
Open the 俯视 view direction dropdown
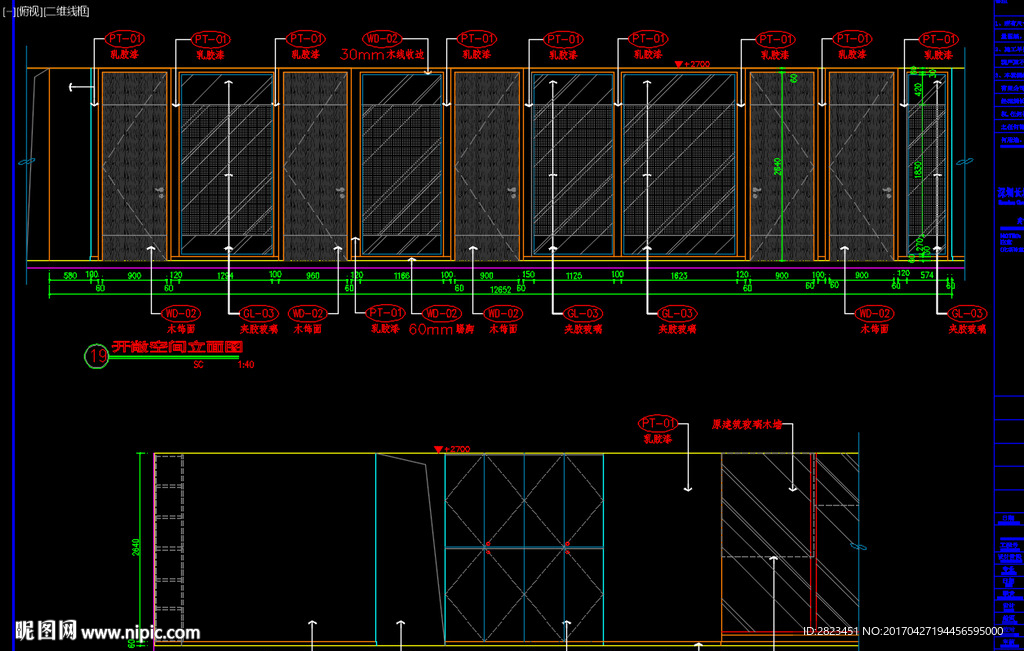click(x=28, y=11)
